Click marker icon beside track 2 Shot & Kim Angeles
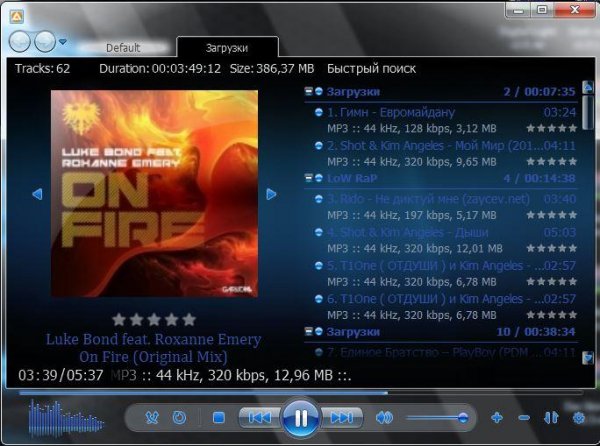This screenshot has height=446, width=600. pos(318,145)
